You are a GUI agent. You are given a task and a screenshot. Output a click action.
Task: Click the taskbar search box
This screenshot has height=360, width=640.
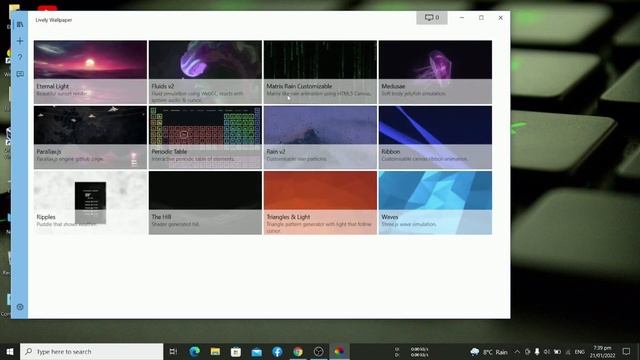91,351
